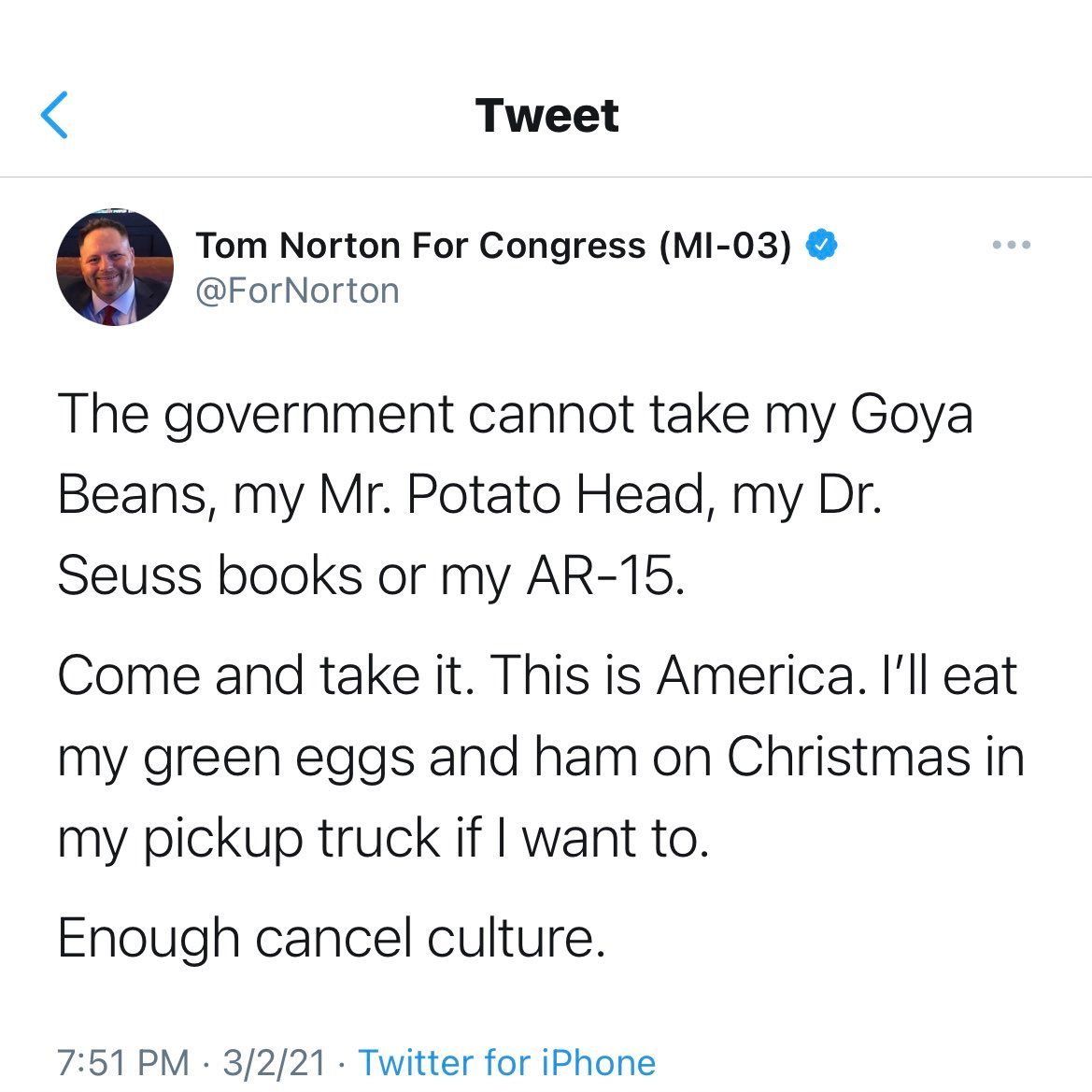Click the line starting 'The government cannot take'

pyautogui.click(x=515, y=416)
